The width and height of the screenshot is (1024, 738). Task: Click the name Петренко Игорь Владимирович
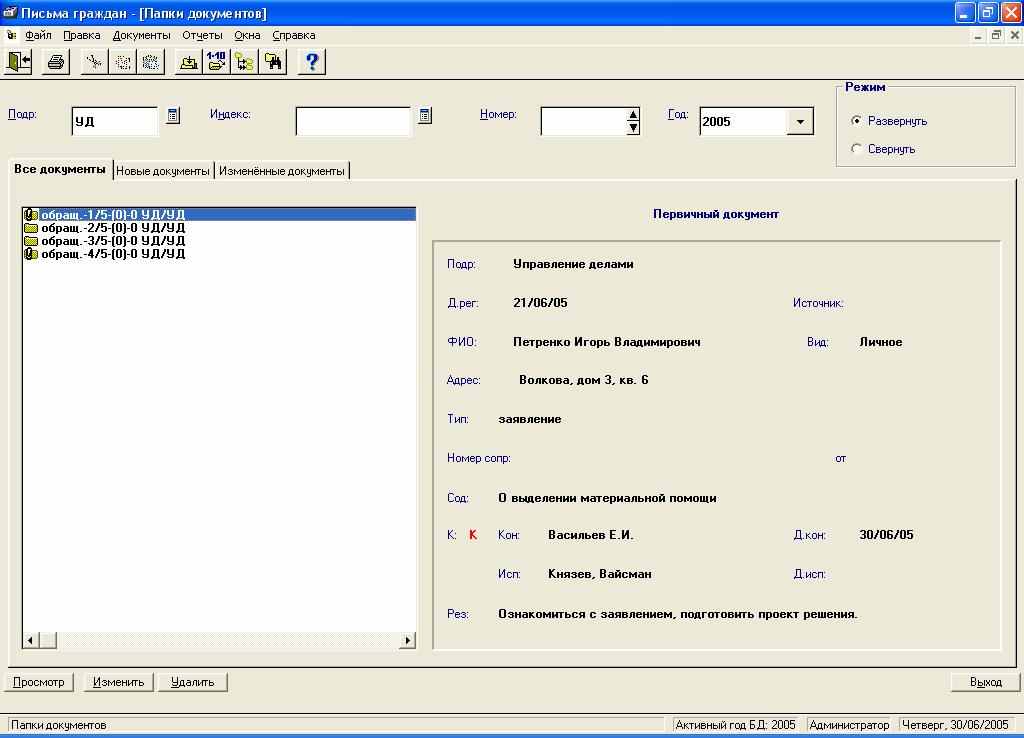pyautogui.click(x=607, y=342)
